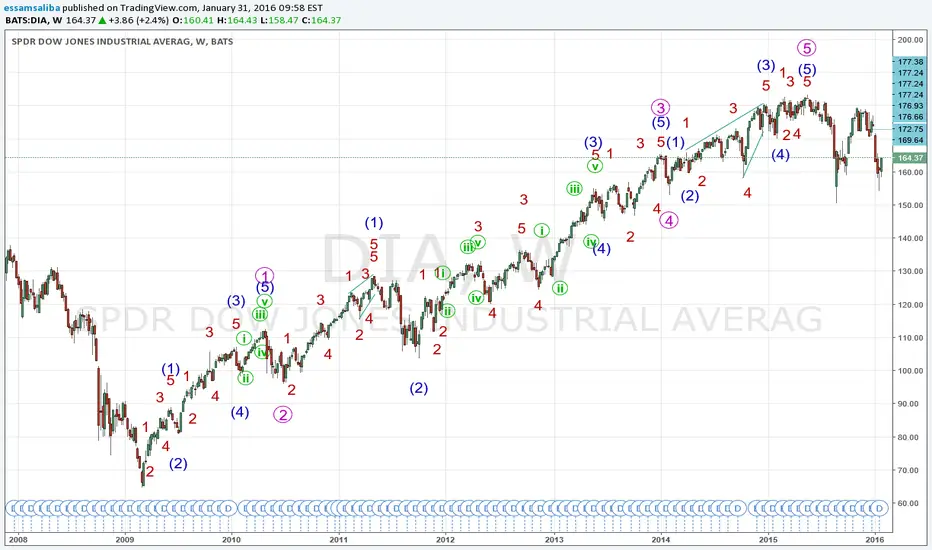The image size is (932, 550).
Task: Click the +3.86 (+2.4%) change value
Action: tap(138, 20)
